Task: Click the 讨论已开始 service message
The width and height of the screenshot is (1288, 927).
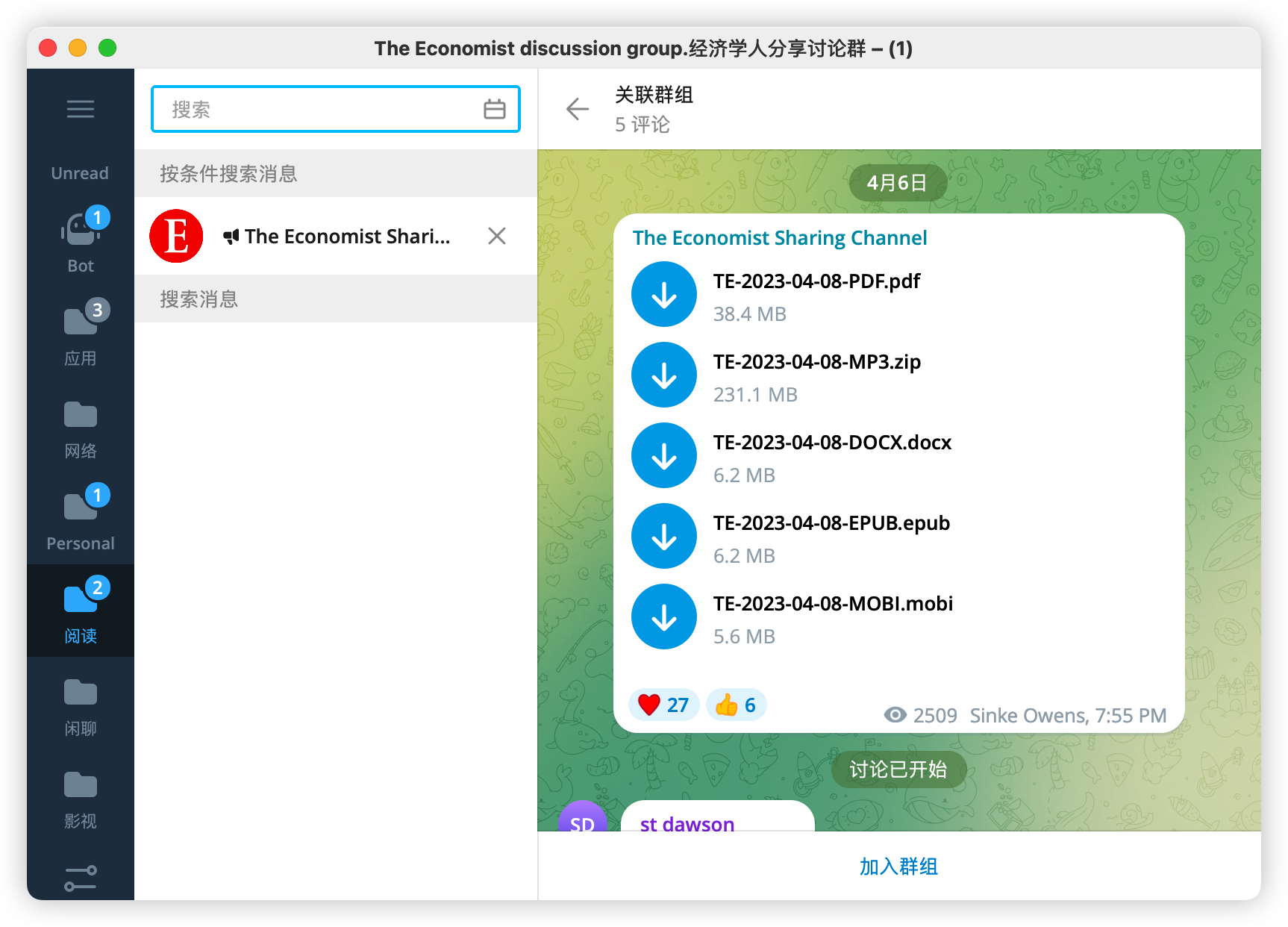Action: 898,770
